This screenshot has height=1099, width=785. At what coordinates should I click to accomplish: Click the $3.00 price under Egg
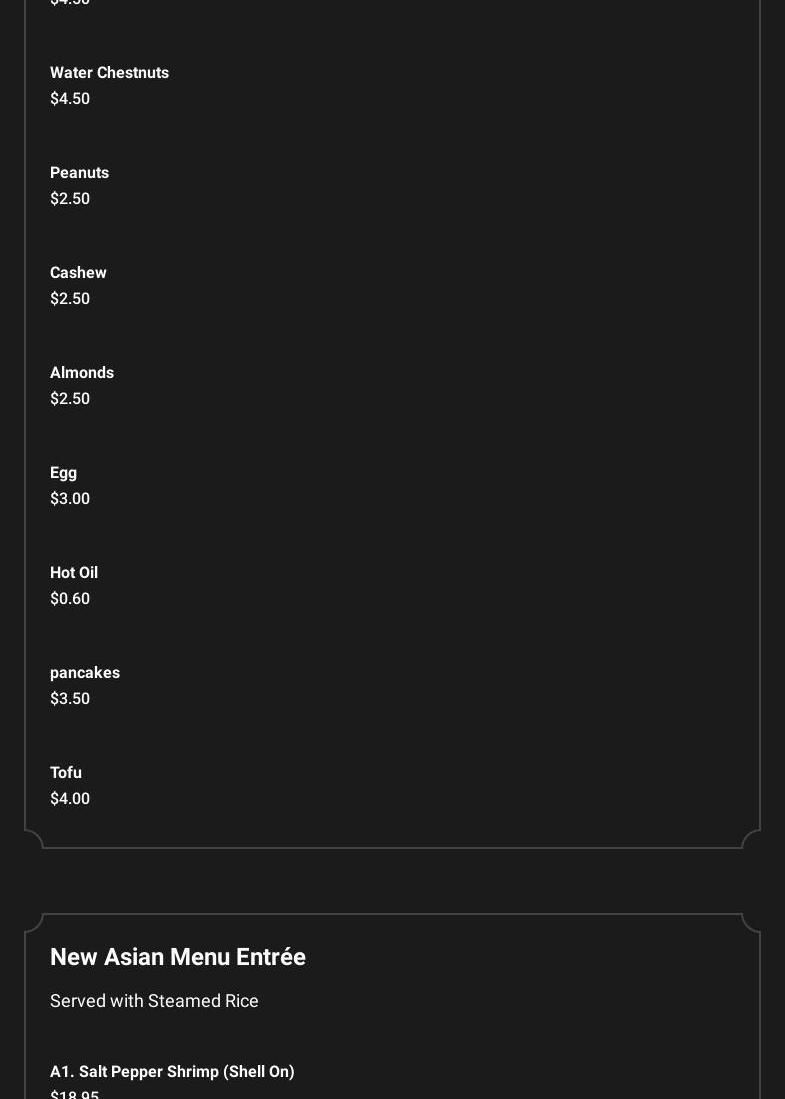[x=70, y=499]
